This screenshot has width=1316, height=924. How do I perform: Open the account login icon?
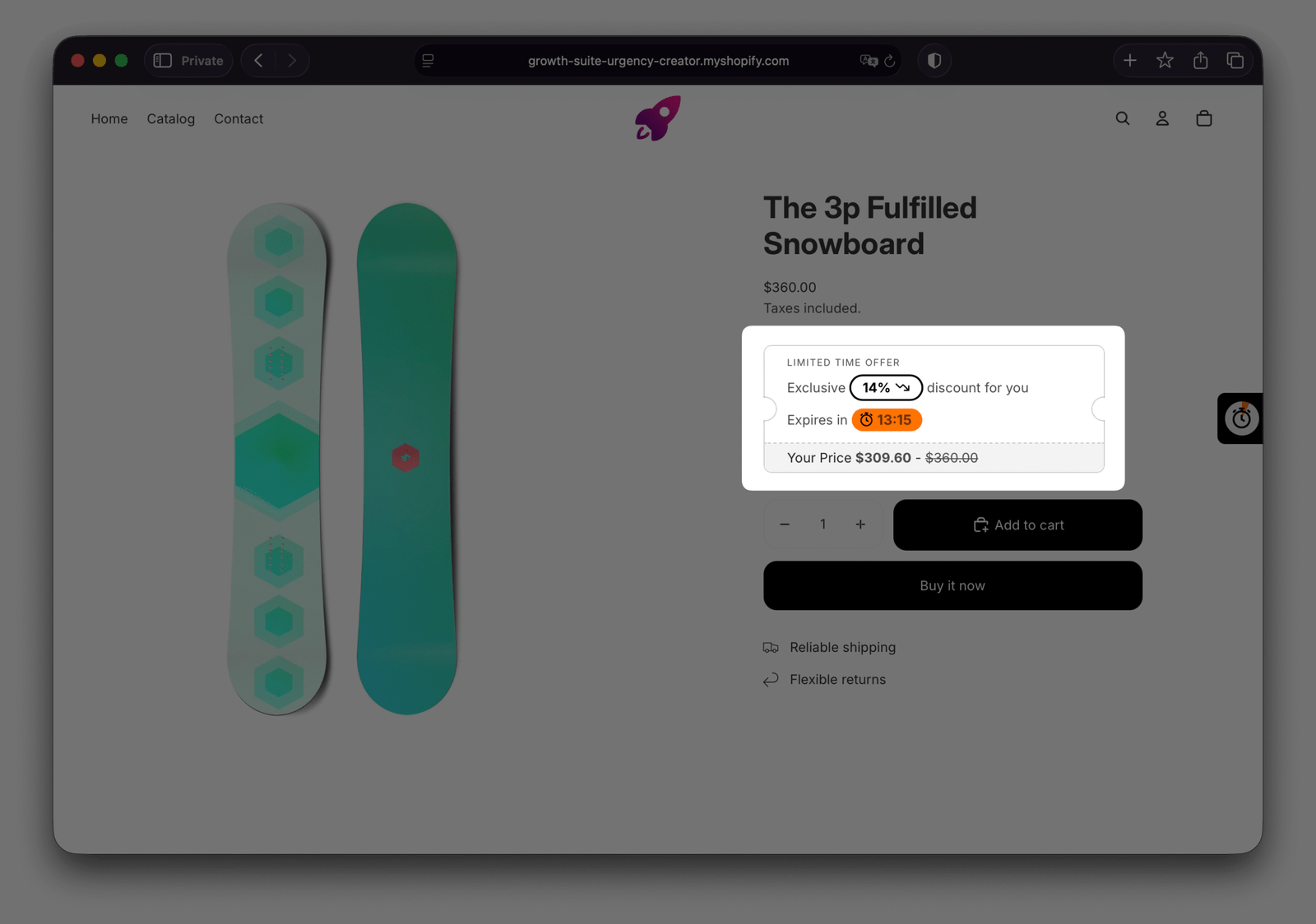pos(1162,118)
